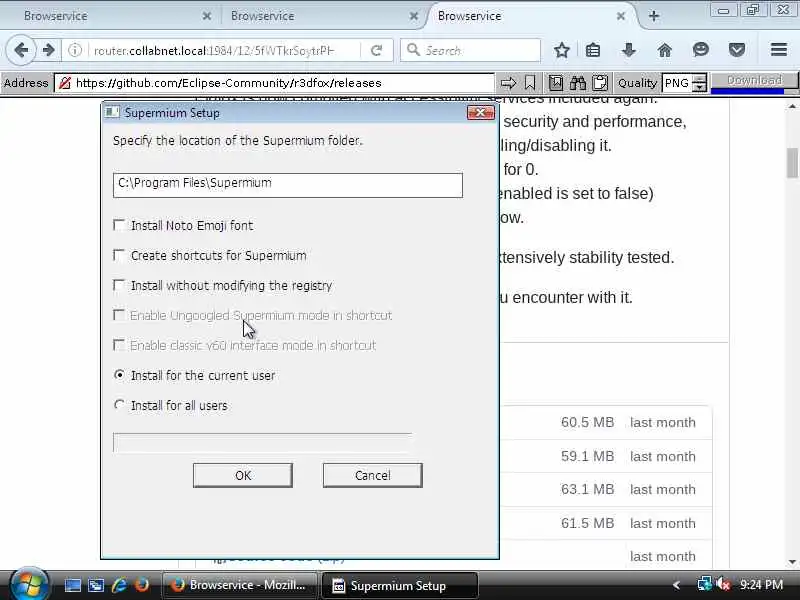The width and height of the screenshot is (800, 600).
Task: Open site info icon in URL bar
Action: (75, 50)
